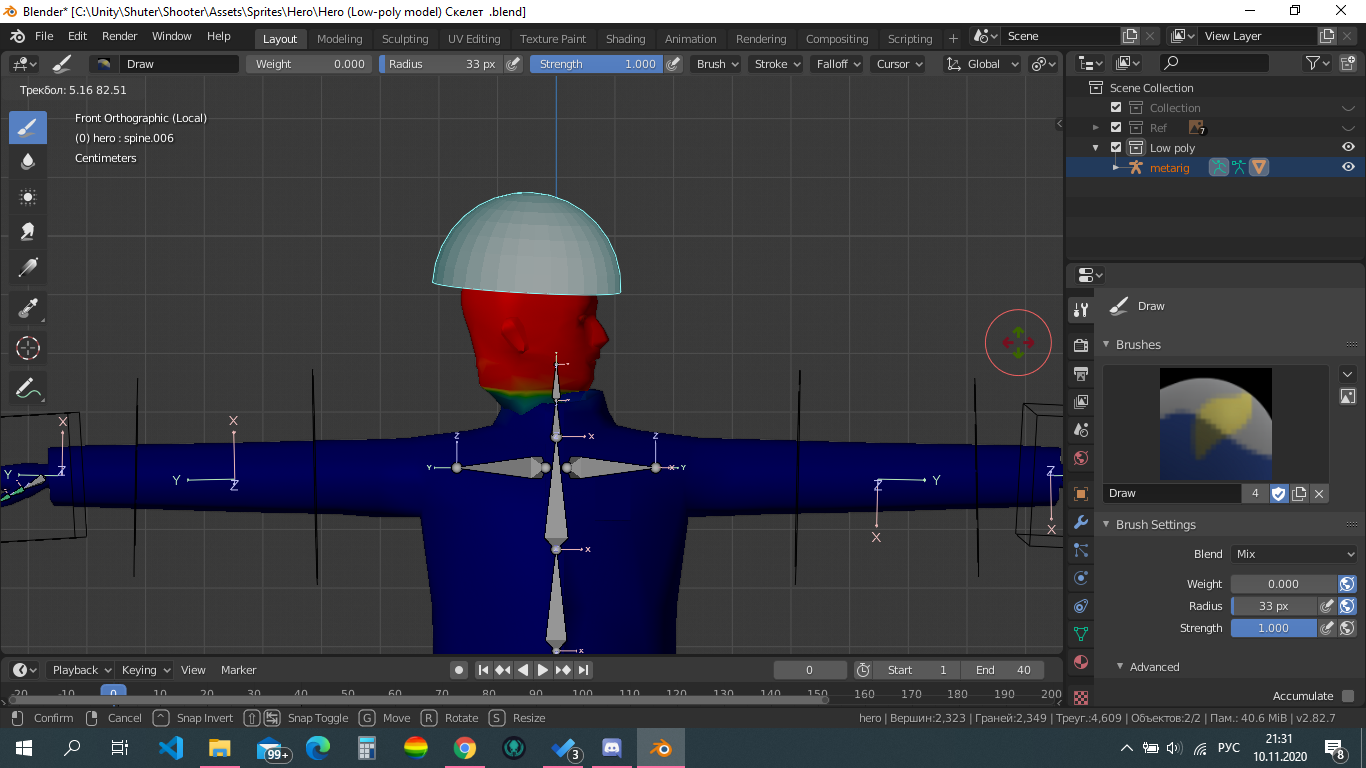
Task: Open the Stroke dropdown in header
Action: (777, 64)
